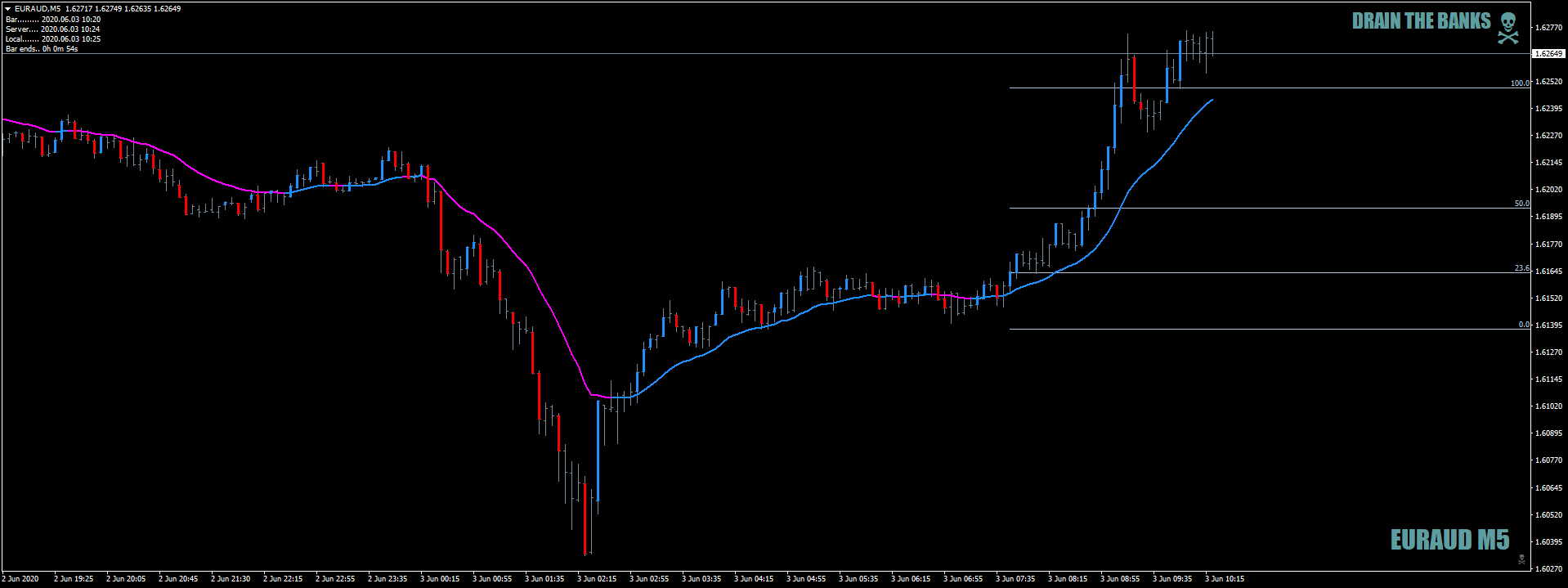This screenshot has width=1568, height=588.
Task: Click the '2 Jun 23:35' time axis label
Action: pyautogui.click(x=388, y=579)
